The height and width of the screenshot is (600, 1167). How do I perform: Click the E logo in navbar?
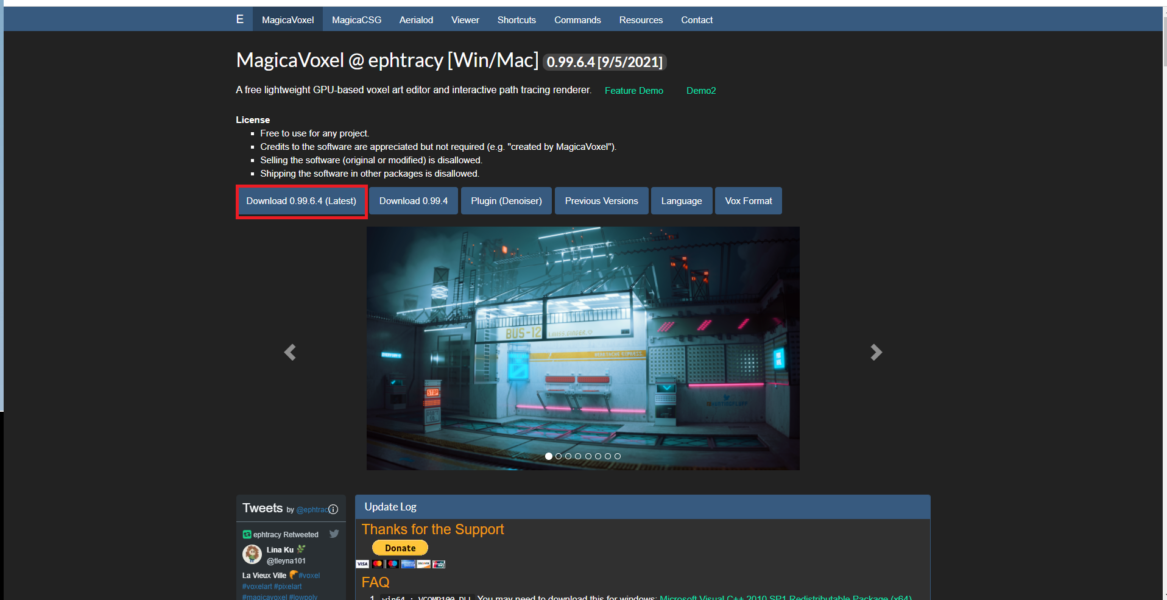[240, 19]
